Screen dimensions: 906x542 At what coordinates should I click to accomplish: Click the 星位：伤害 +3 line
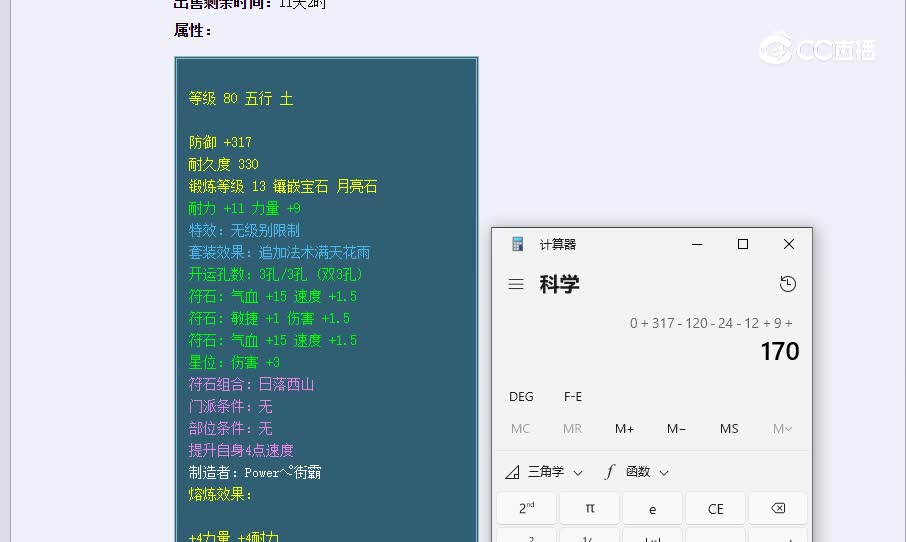click(234, 362)
